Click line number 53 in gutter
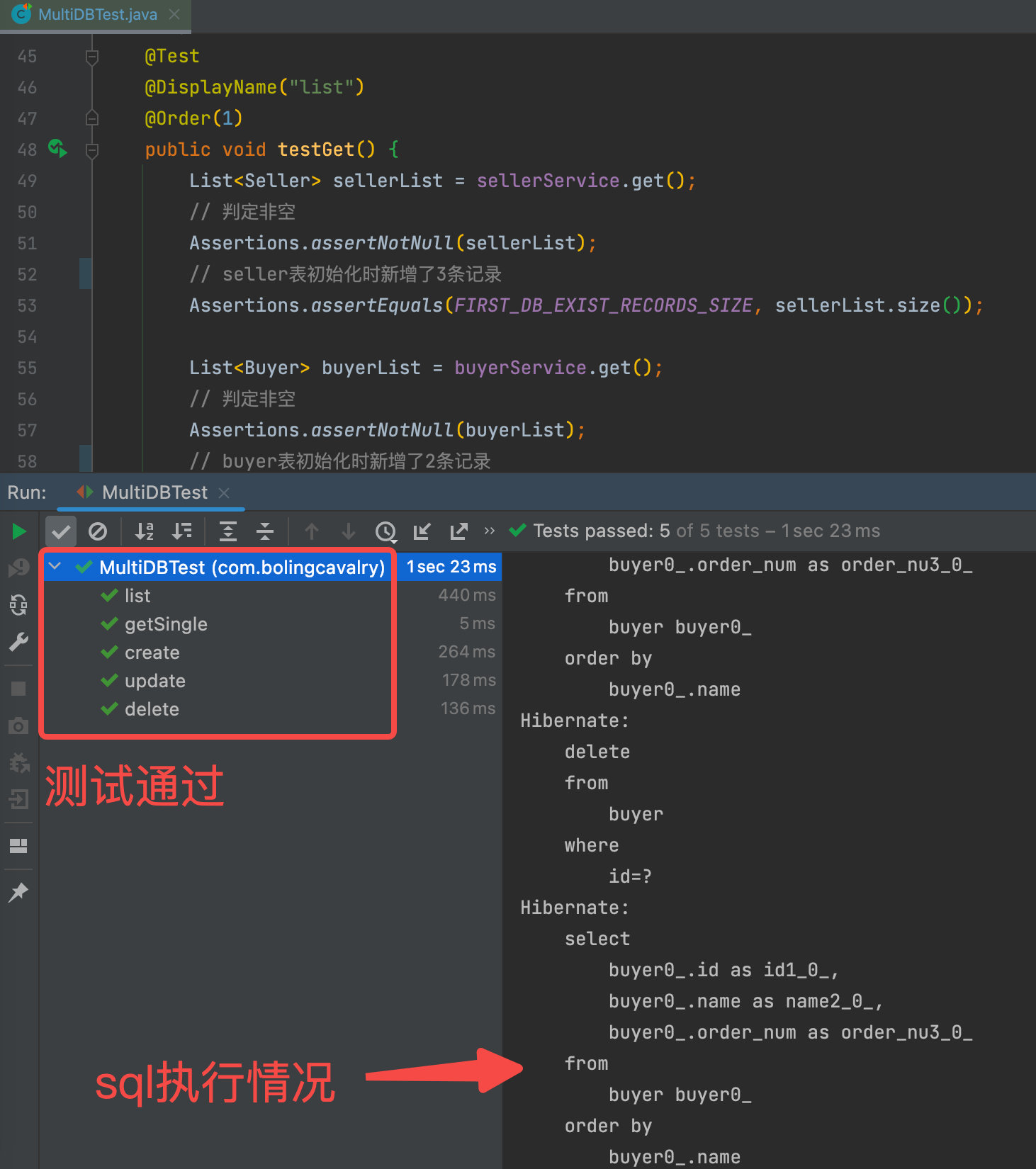The height and width of the screenshot is (1169, 1036). pyautogui.click(x=27, y=305)
